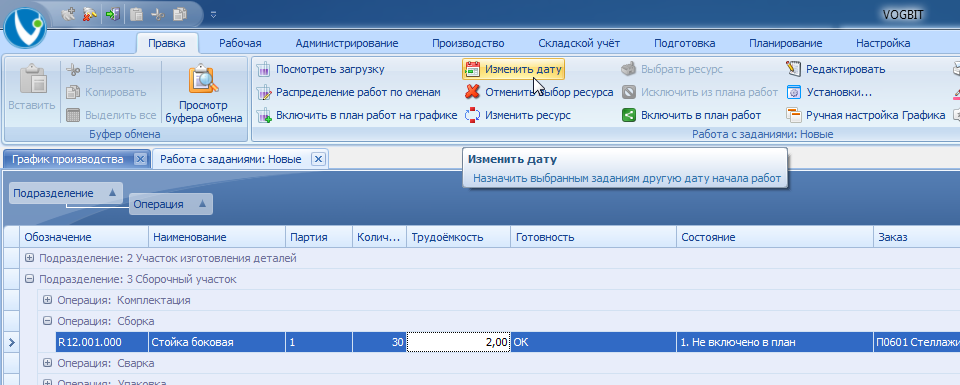The image size is (960, 385).
Task: Sort by Партия column header
Action: [319, 237]
